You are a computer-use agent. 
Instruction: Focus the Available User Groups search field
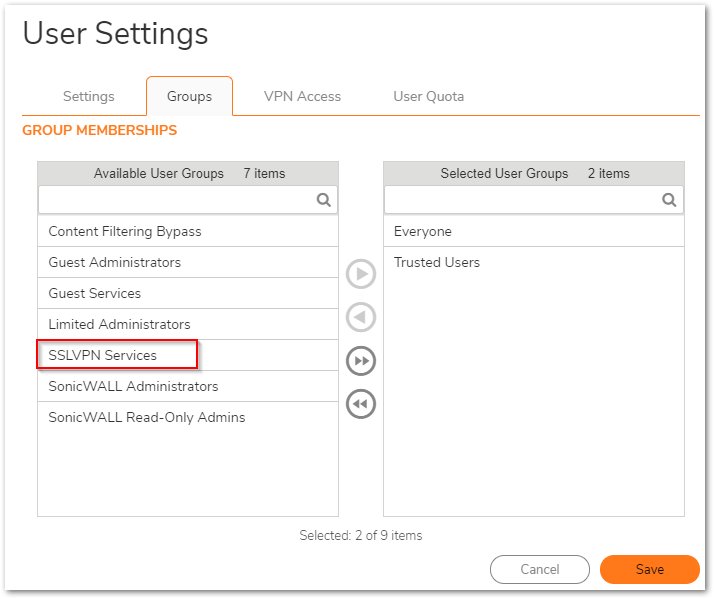click(177, 200)
